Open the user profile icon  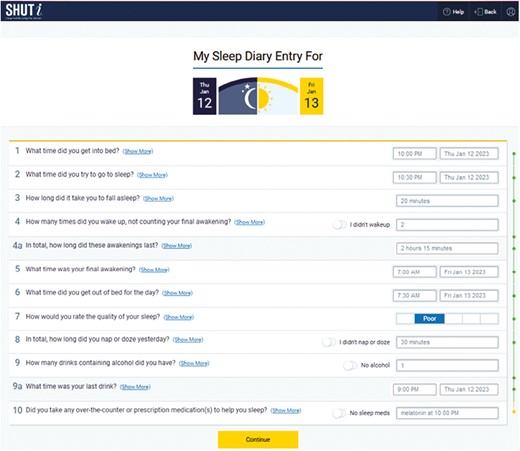(x=510, y=12)
